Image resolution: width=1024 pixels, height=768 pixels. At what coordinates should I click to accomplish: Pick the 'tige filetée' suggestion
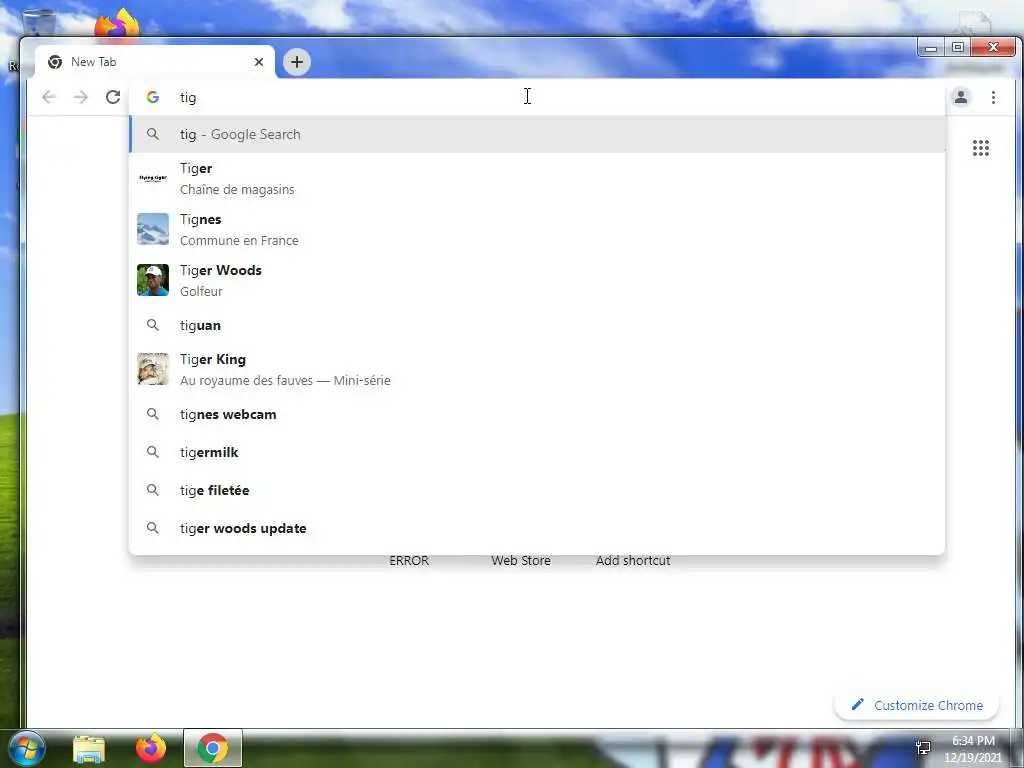tap(537, 490)
